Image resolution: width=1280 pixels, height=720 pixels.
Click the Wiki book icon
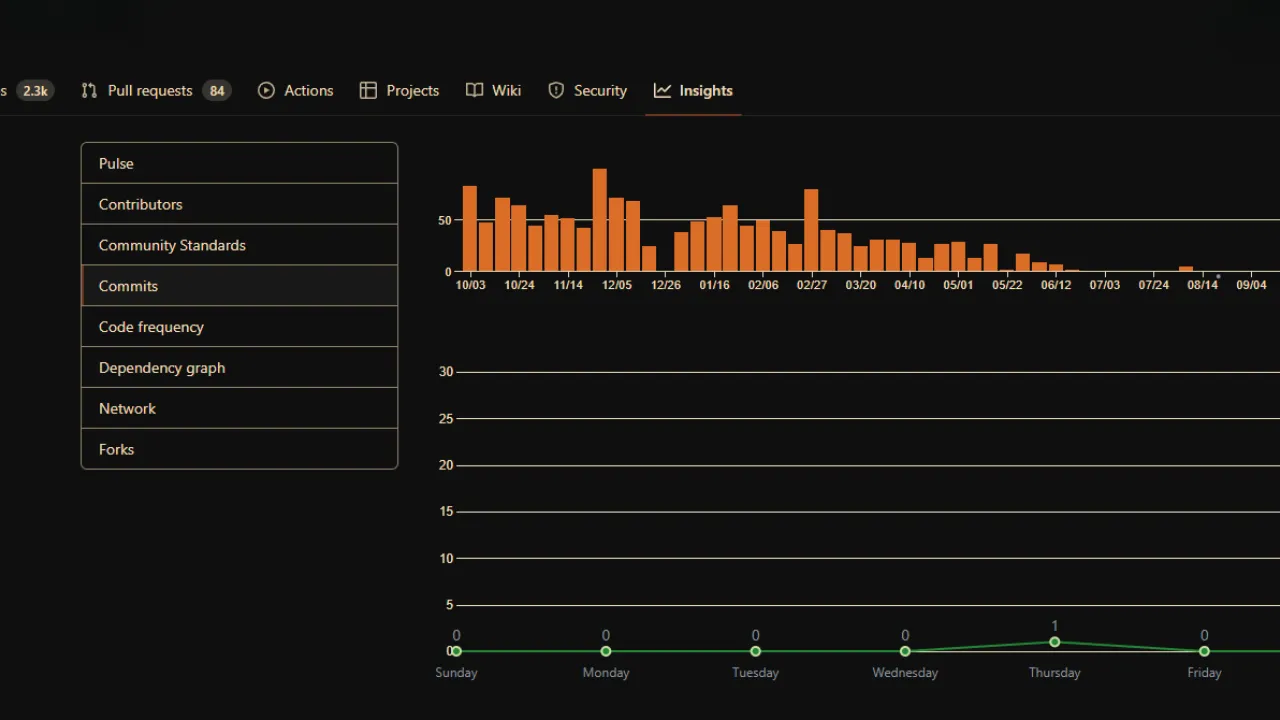(475, 91)
